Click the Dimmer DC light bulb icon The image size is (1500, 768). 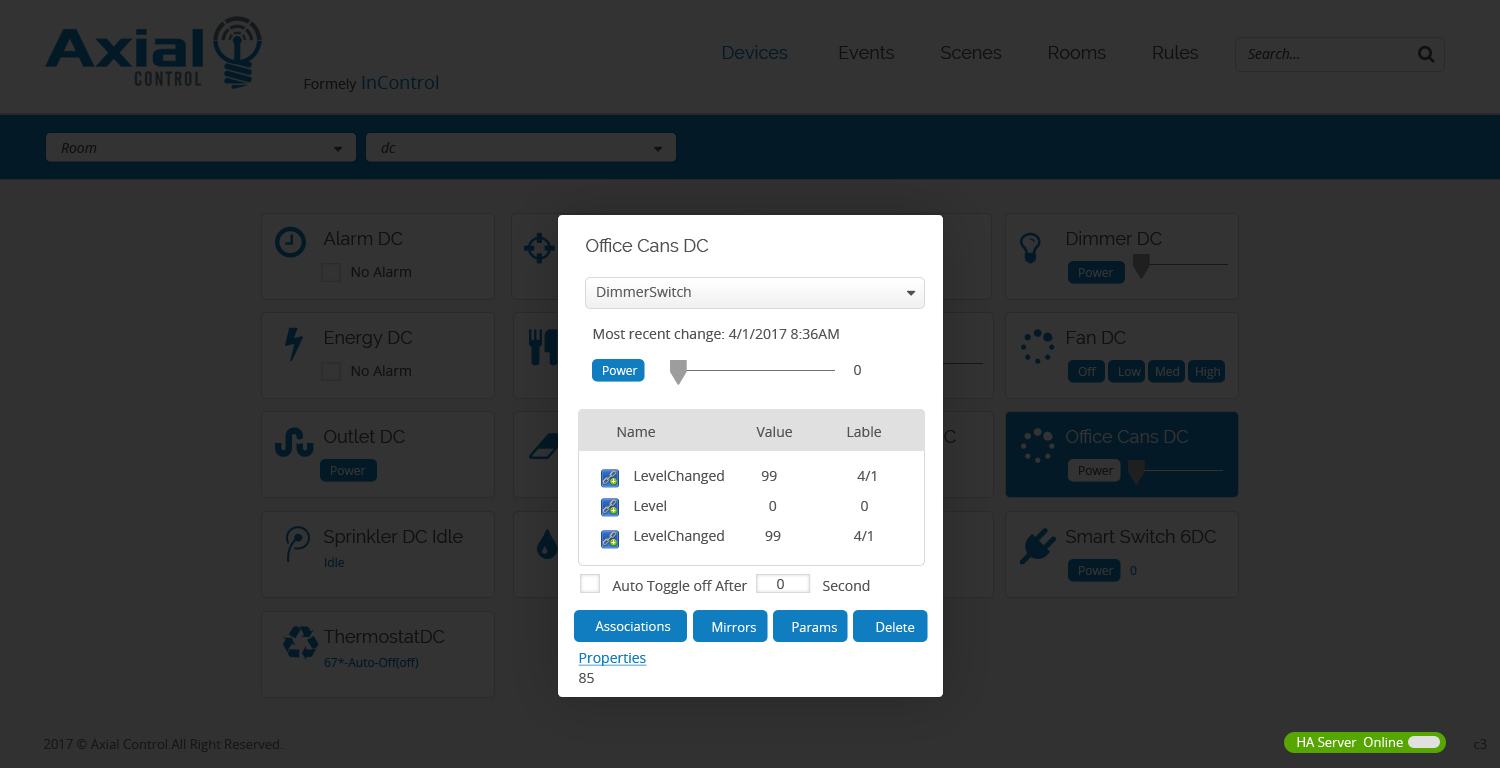click(1031, 247)
